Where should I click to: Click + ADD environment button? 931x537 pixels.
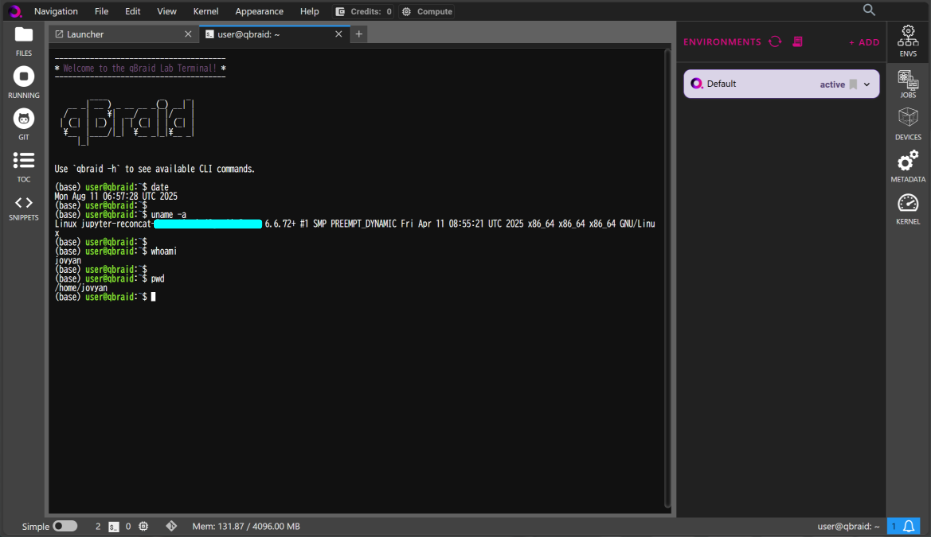pyautogui.click(x=864, y=42)
